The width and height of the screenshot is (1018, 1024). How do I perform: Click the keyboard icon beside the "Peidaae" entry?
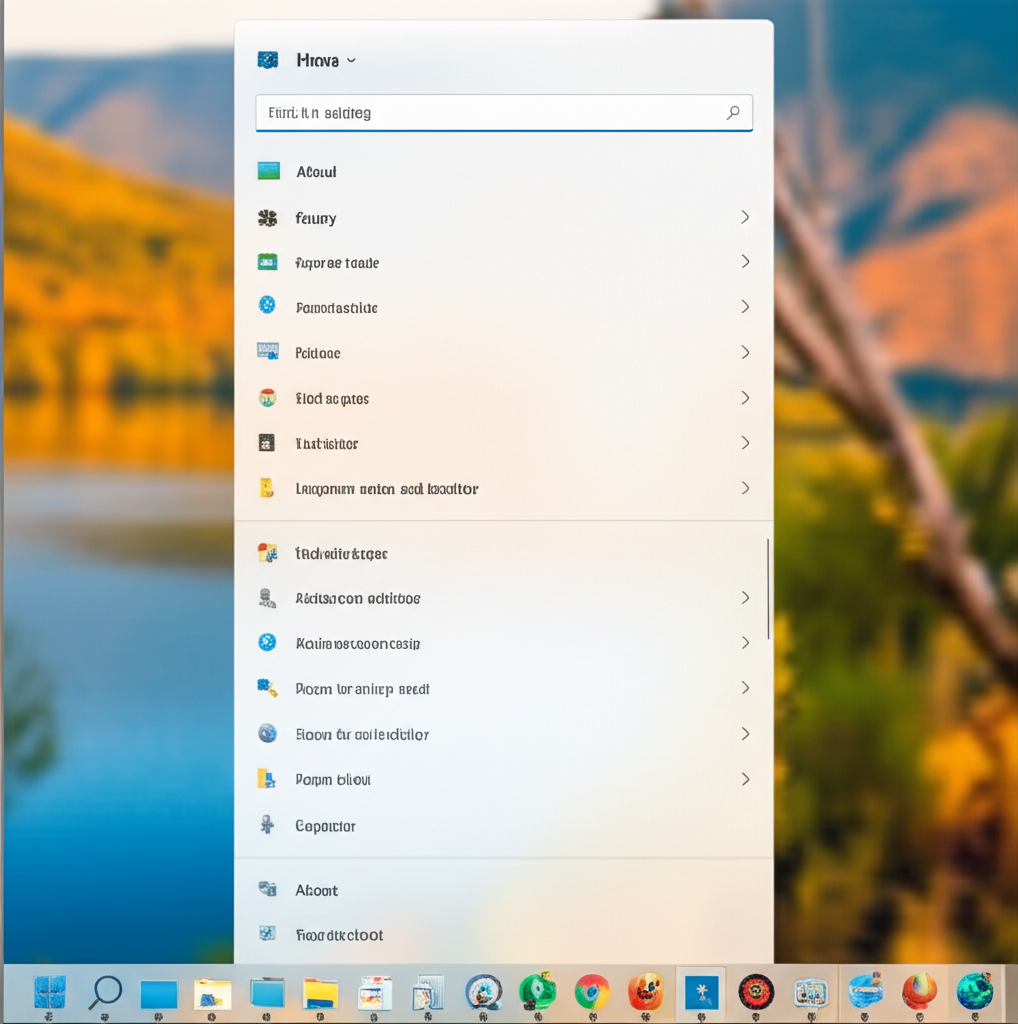point(267,352)
